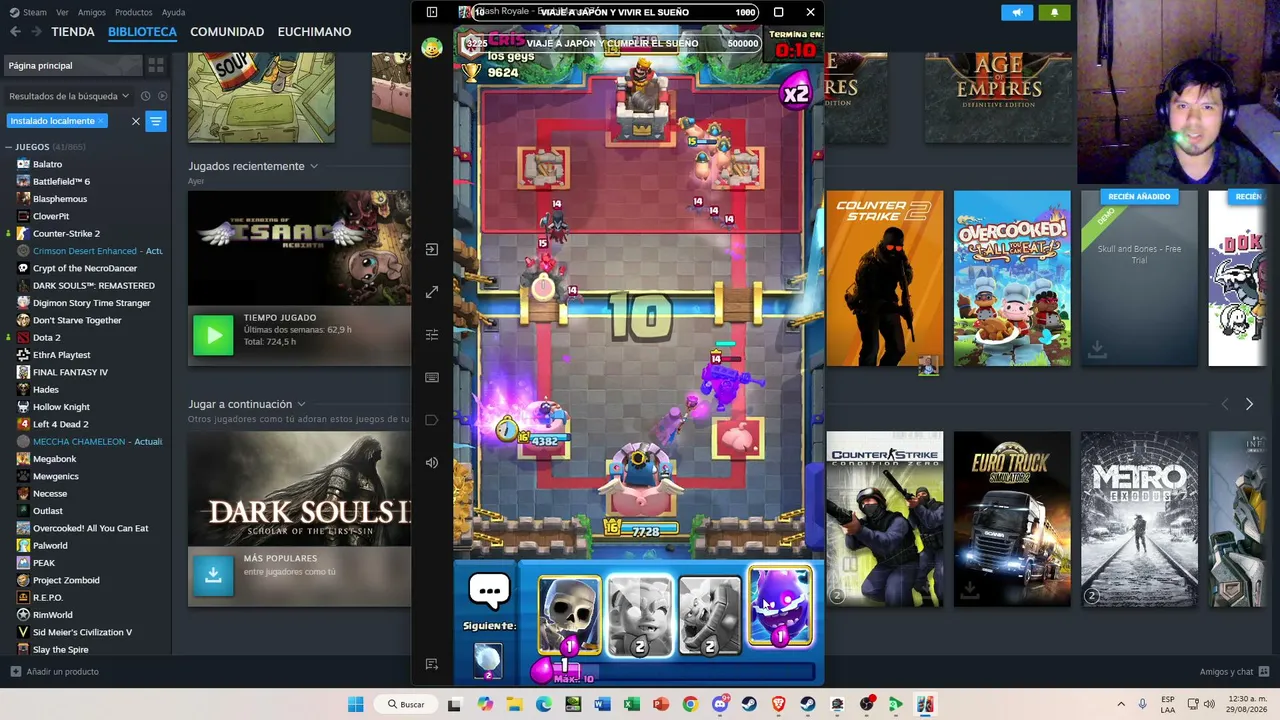Go back with Steam's left arrow
Screen dimensions: 1280x720
click(15, 32)
